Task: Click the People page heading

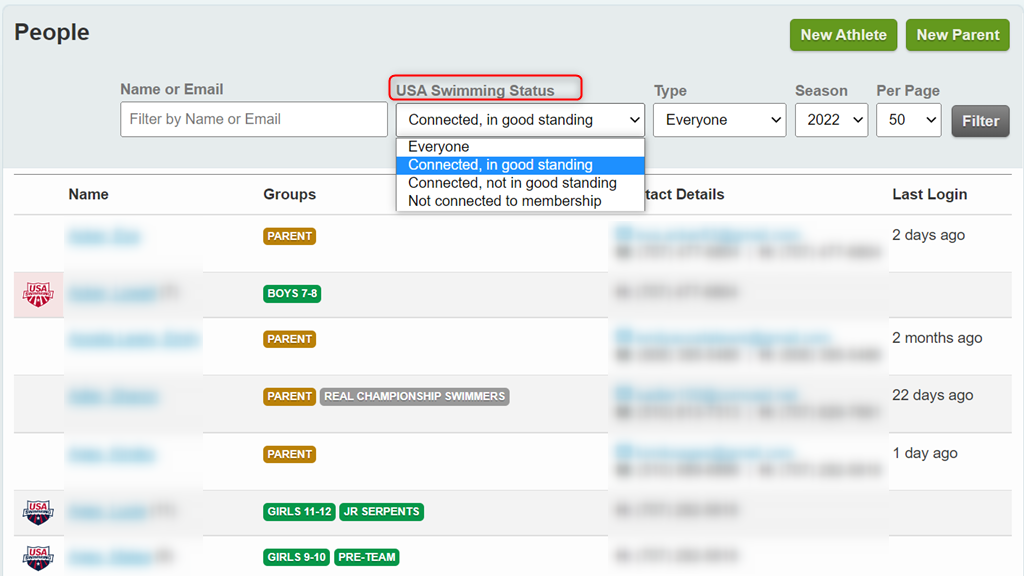Action: click(52, 32)
